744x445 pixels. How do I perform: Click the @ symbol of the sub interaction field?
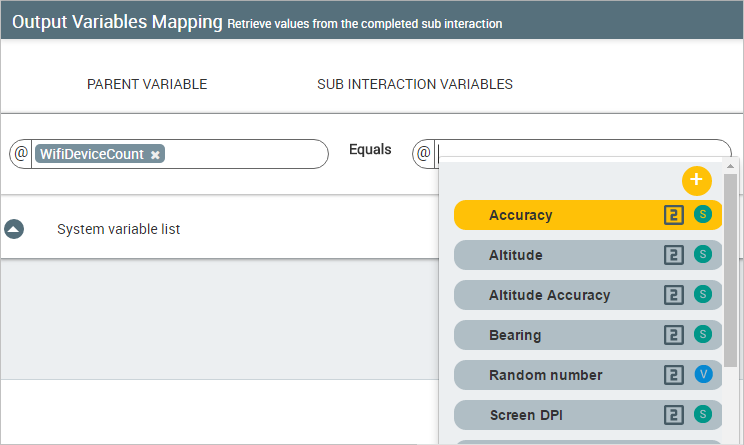pos(424,153)
